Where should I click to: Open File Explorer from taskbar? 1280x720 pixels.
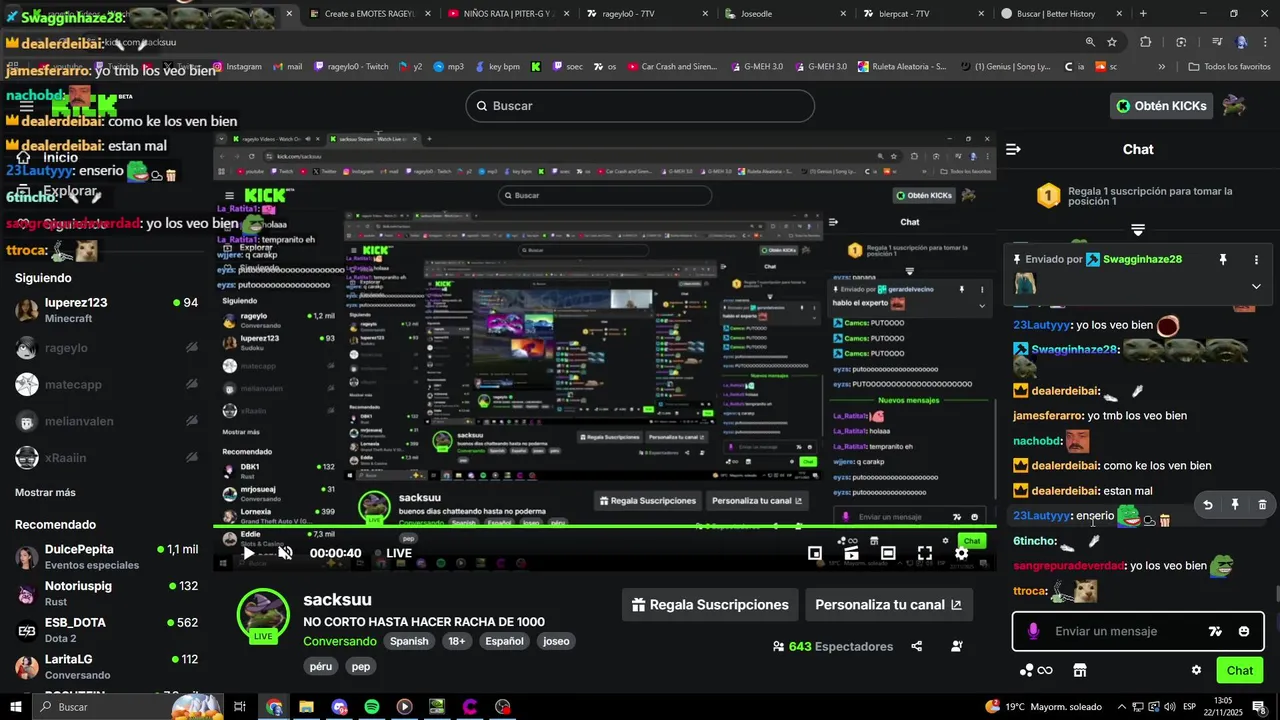[x=306, y=707]
